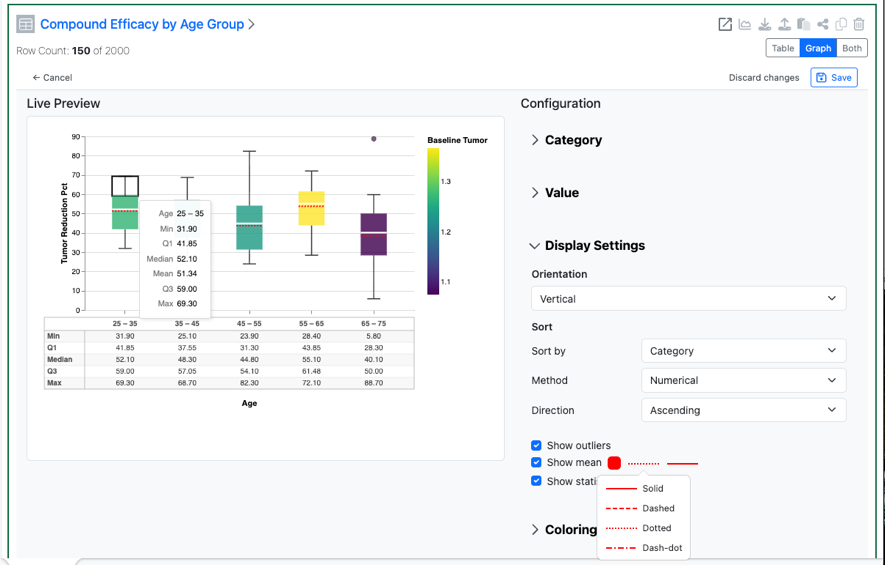Collapse the Display Settings section
Viewport: 885px width, 565px height.
point(588,246)
